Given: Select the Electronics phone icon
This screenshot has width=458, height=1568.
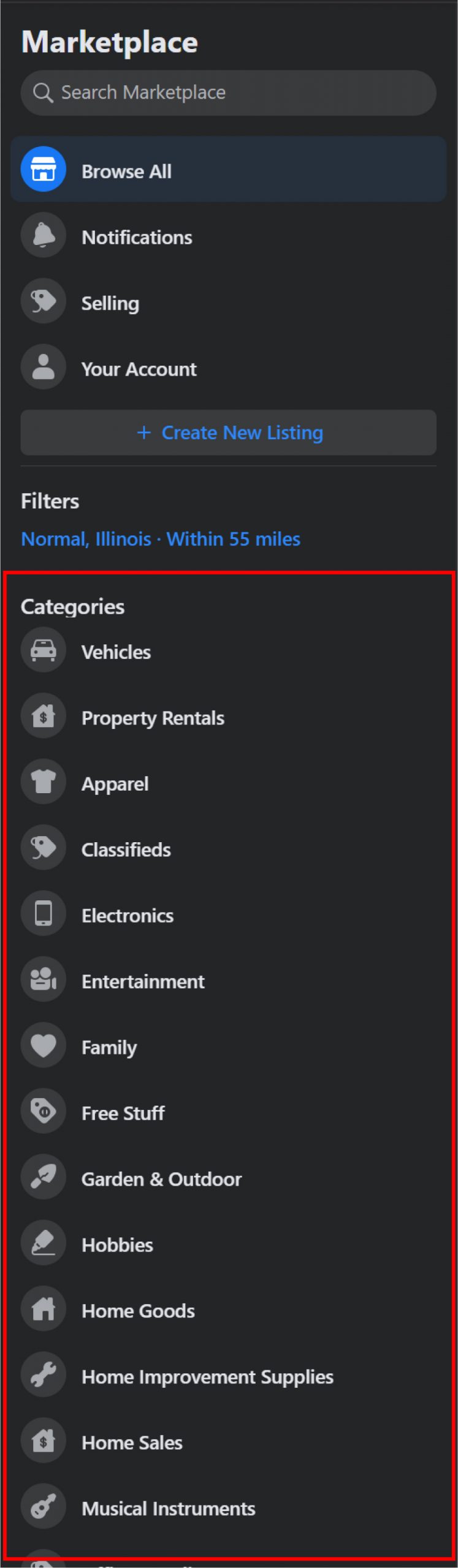Looking at the screenshot, I should (x=43, y=913).
